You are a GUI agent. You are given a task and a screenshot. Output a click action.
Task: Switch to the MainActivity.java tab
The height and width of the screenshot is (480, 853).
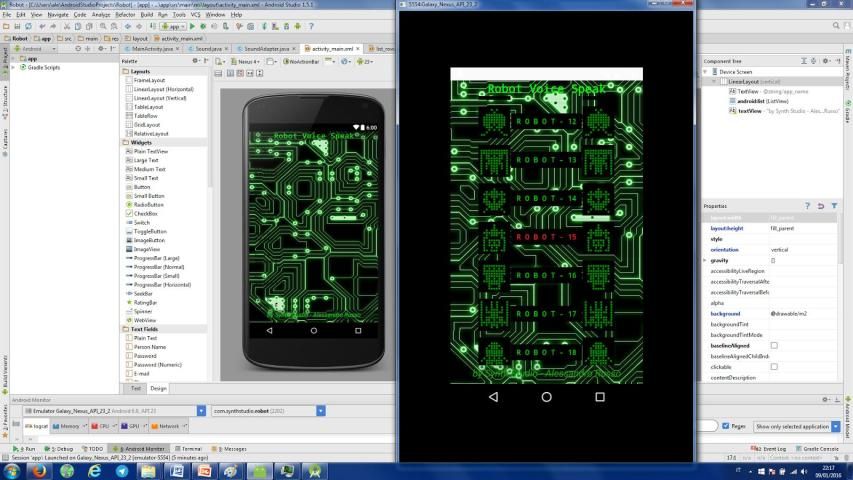[x=154, y=48]
